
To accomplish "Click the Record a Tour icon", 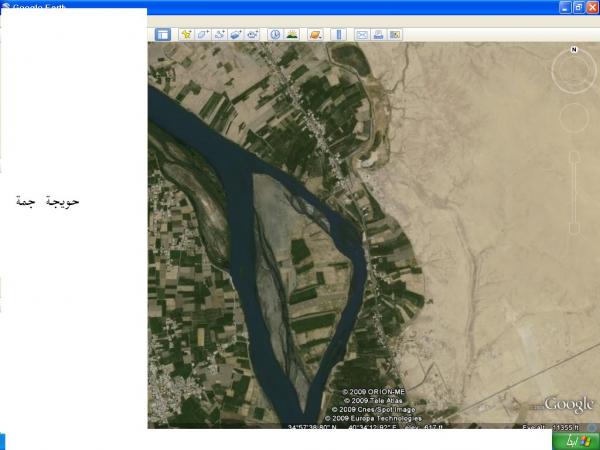I will tap(253, 34).
